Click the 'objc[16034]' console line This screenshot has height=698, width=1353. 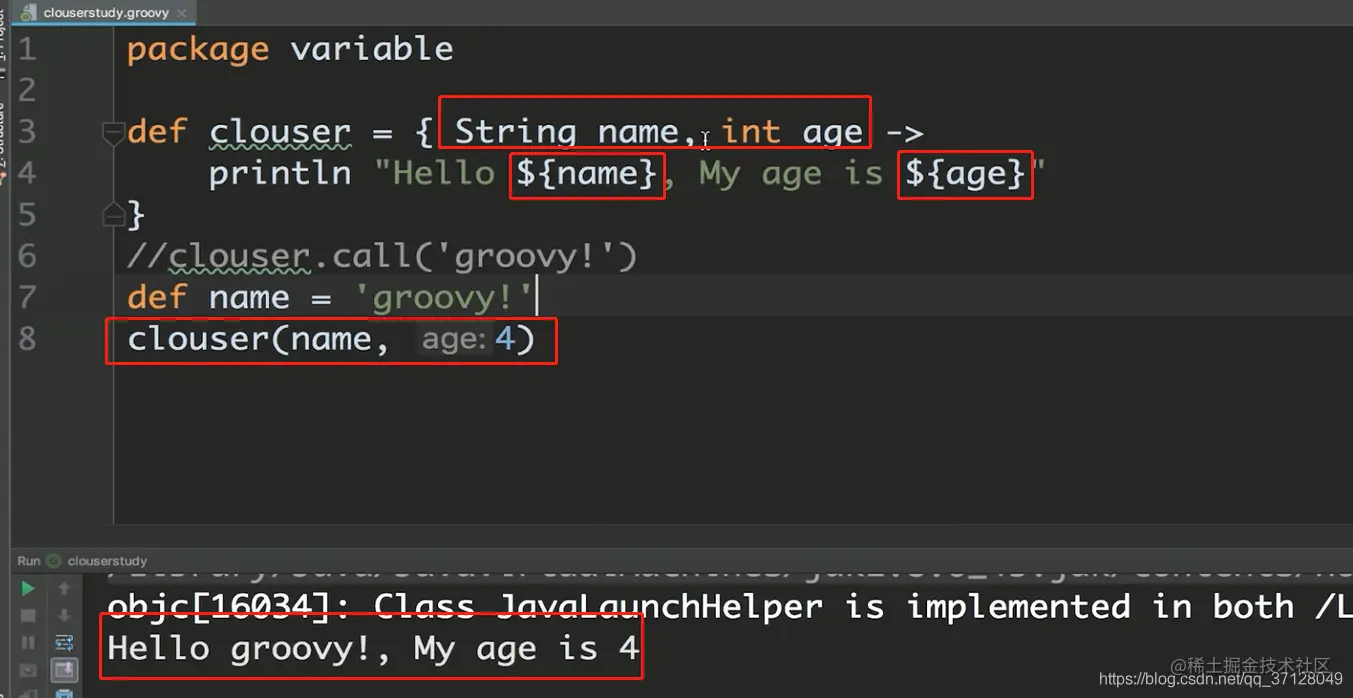(x=729, y=607)
